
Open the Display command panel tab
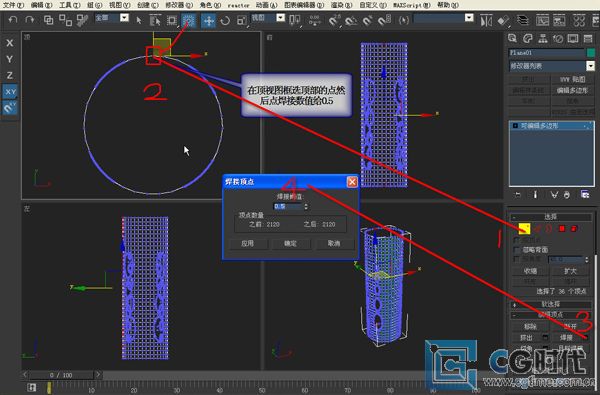pos(573,38)
